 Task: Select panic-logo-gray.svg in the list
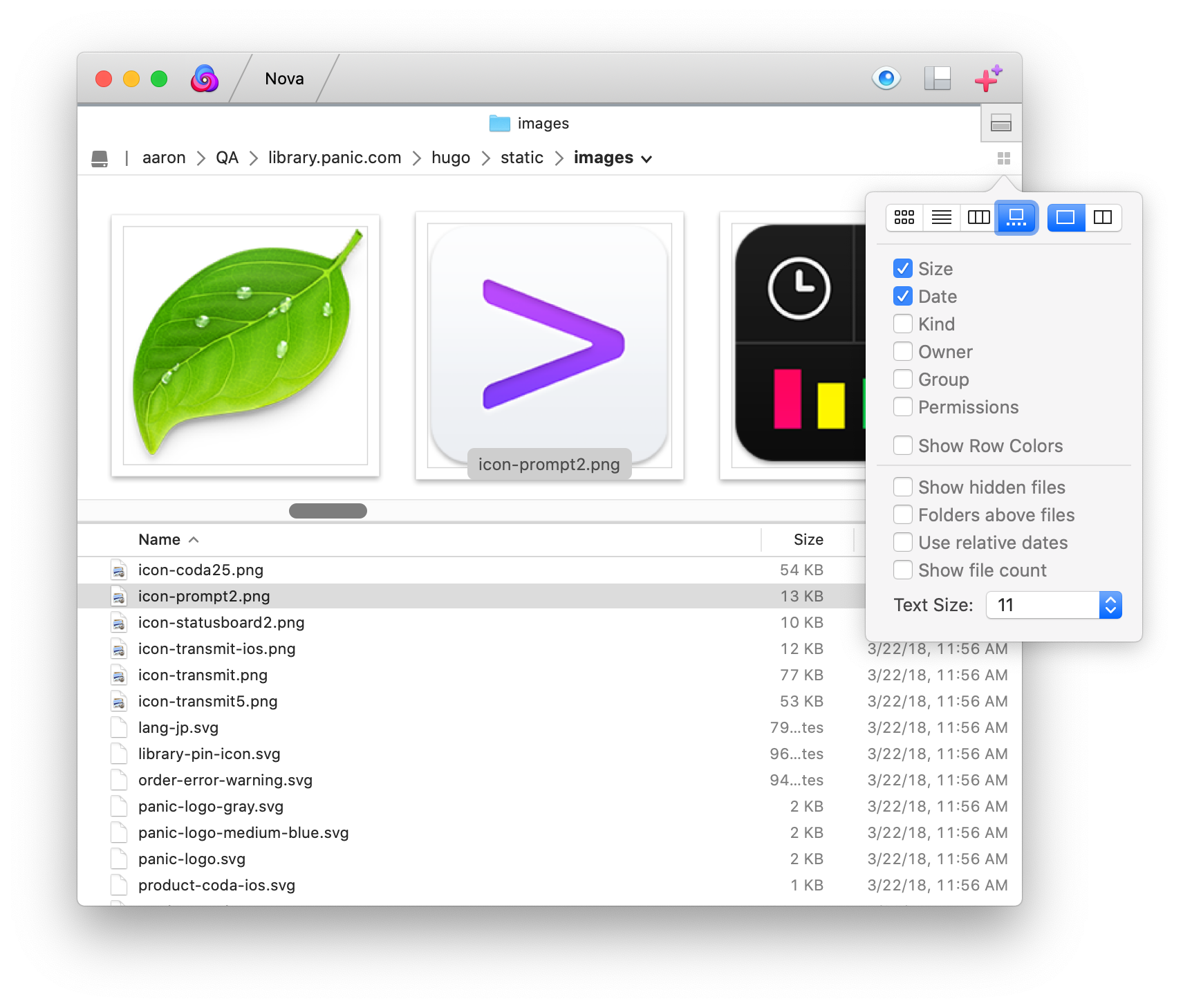[x=211, y=806]
